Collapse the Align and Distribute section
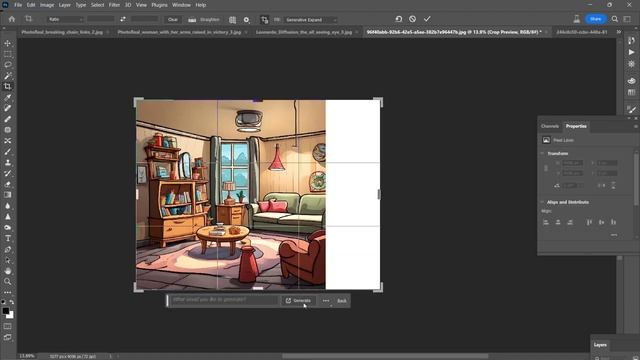 pos(542,202)
